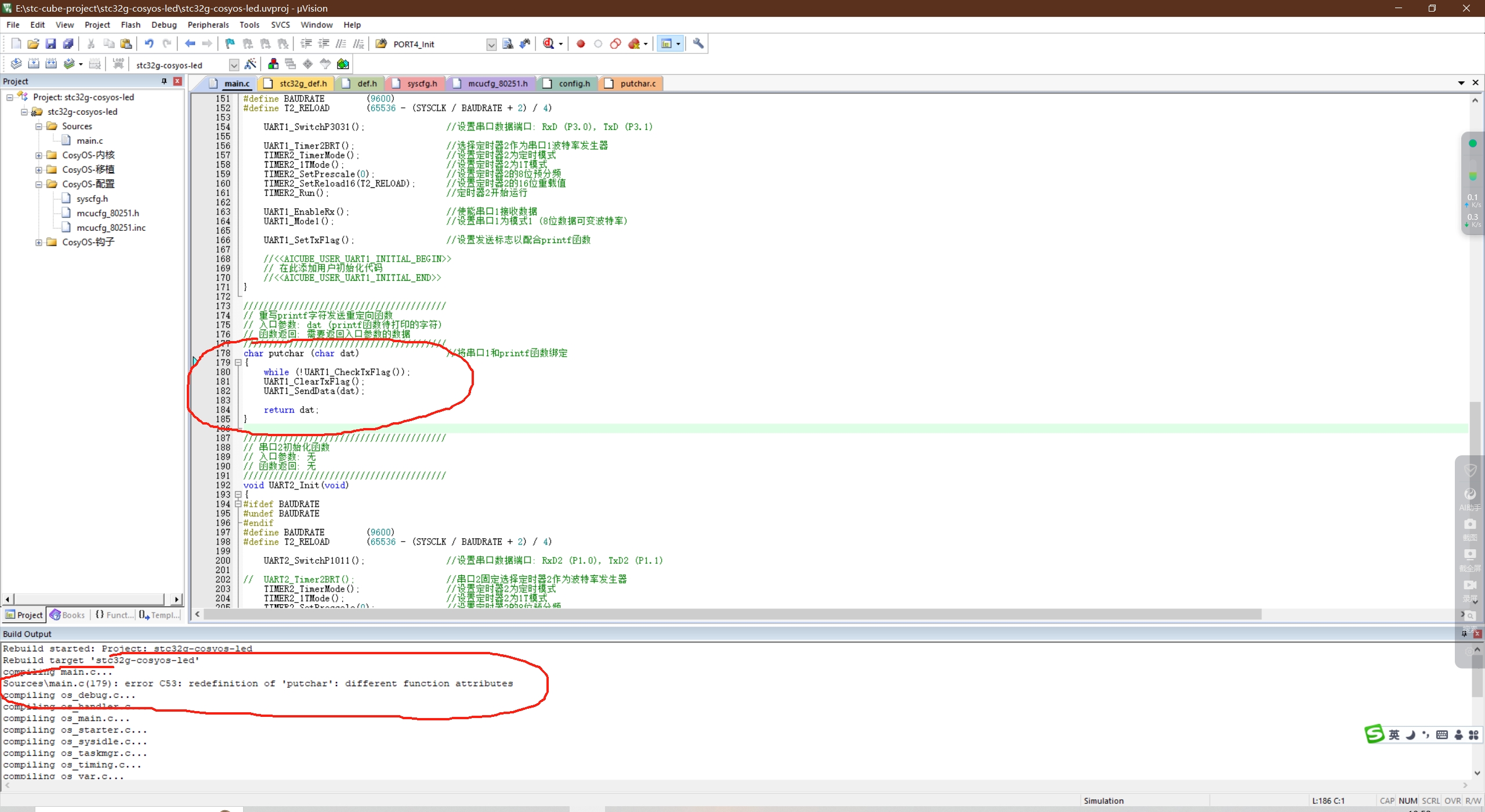Viewport: 1485px width, 812px height.
Task: Click the Configuration wrench icon
Action: pos(698,43)
